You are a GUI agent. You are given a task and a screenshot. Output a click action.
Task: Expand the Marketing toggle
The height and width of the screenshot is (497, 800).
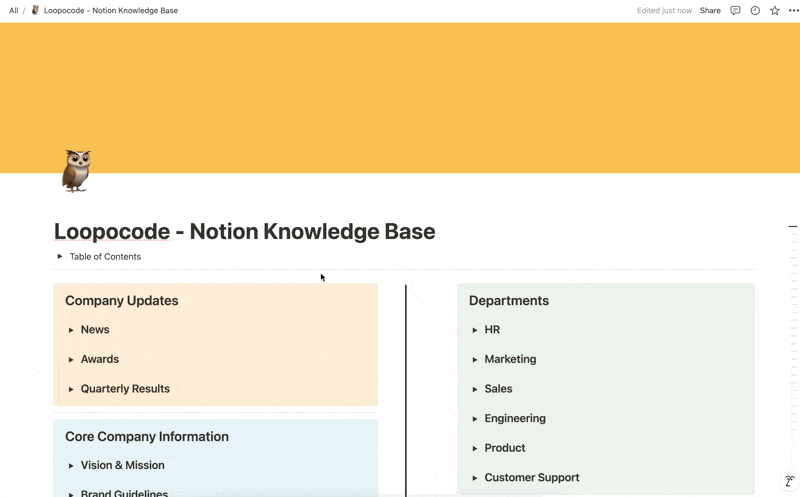474,360
